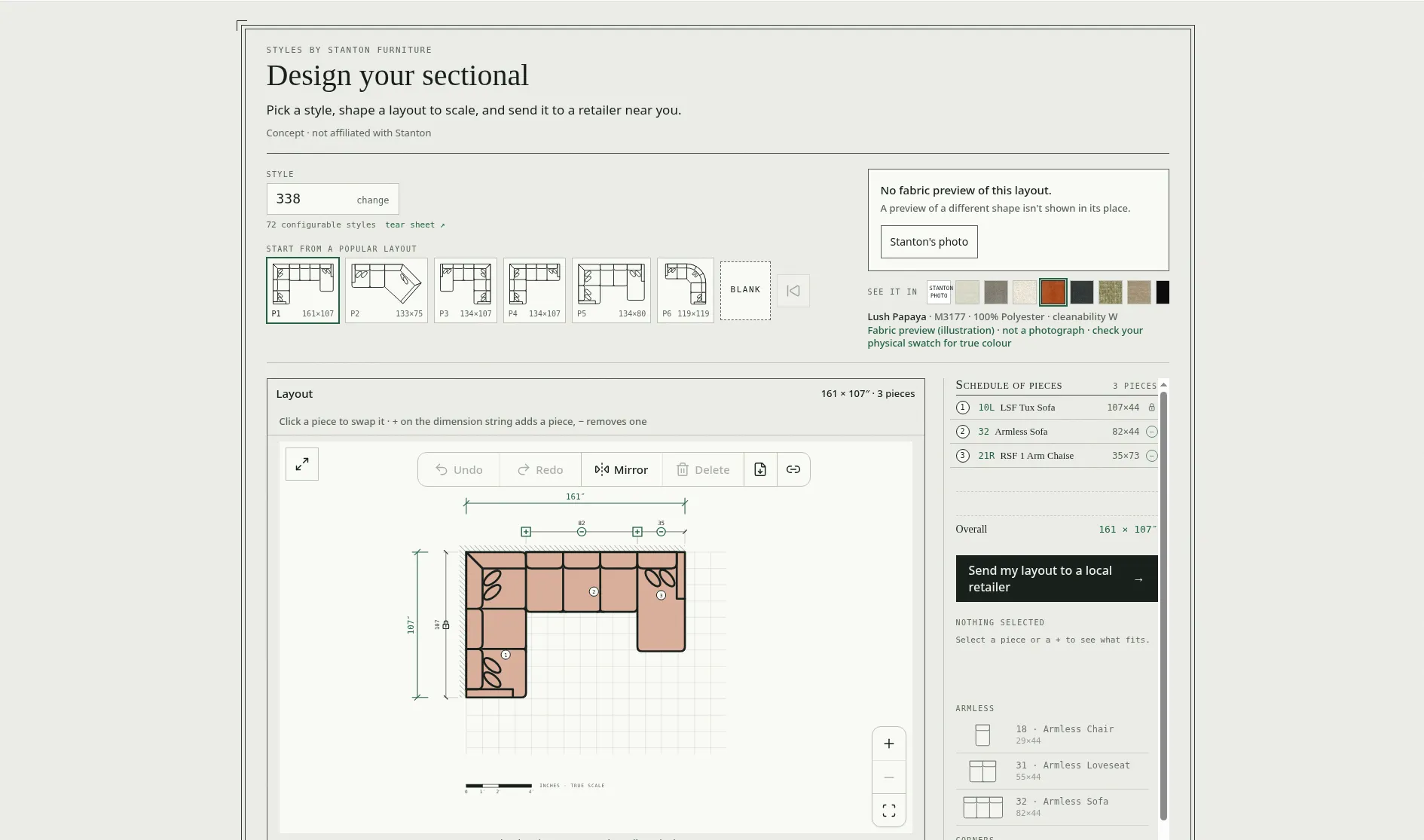Remove RSF 1 Arm Chaise from schedule
This screenshot has height=840, width=1424.
coord(1151,456)
